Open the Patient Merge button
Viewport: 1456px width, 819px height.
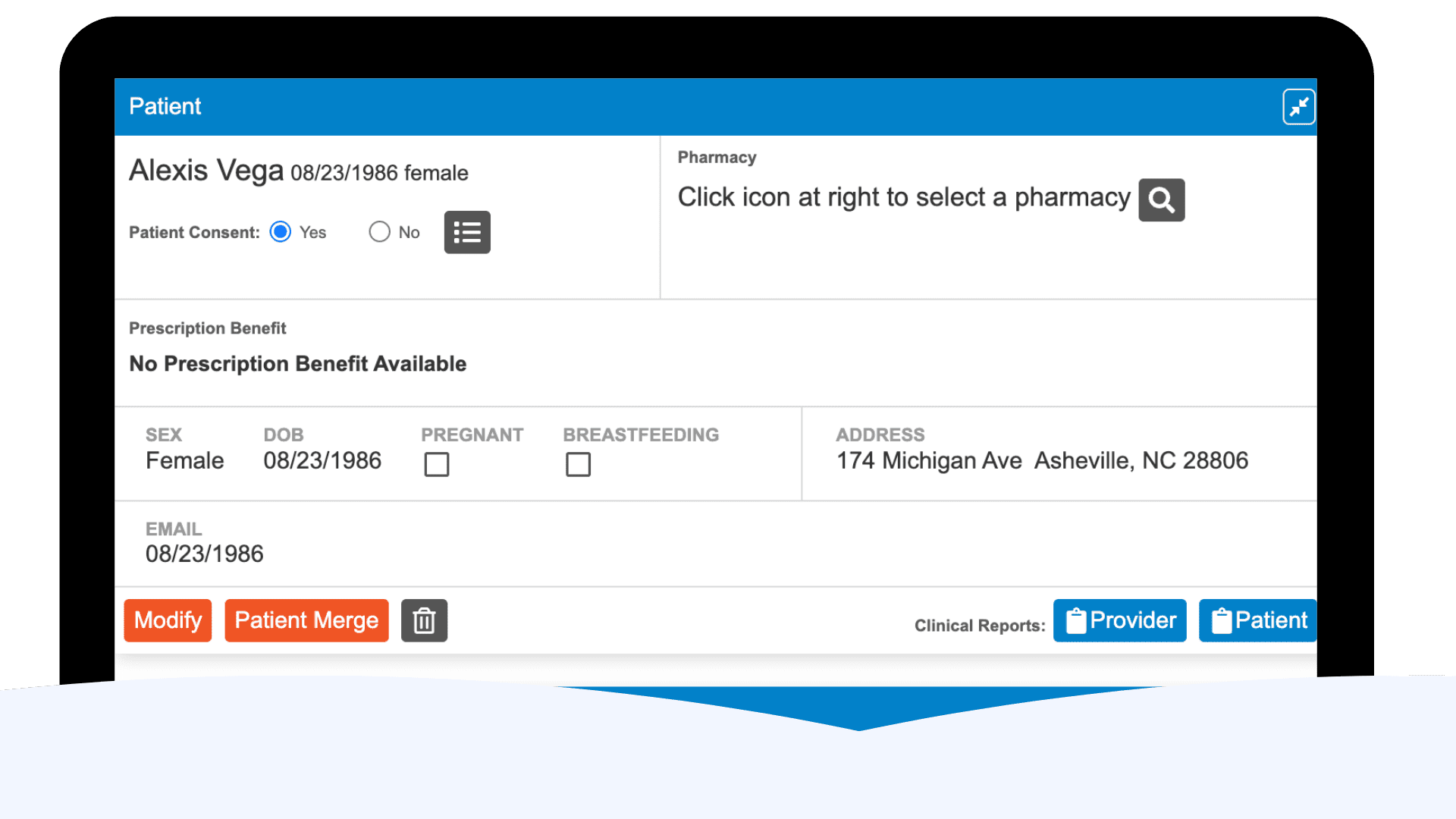[x=306, y=620]
